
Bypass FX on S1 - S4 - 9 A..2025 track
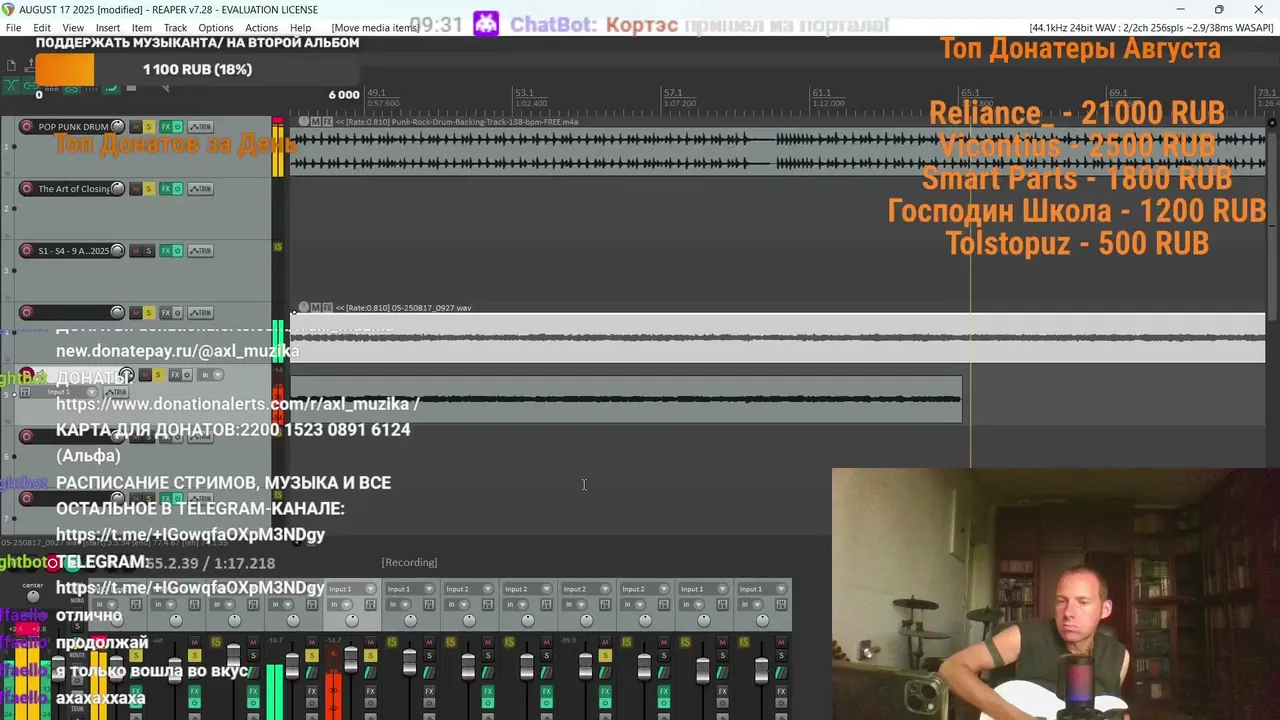click(178, 251)
